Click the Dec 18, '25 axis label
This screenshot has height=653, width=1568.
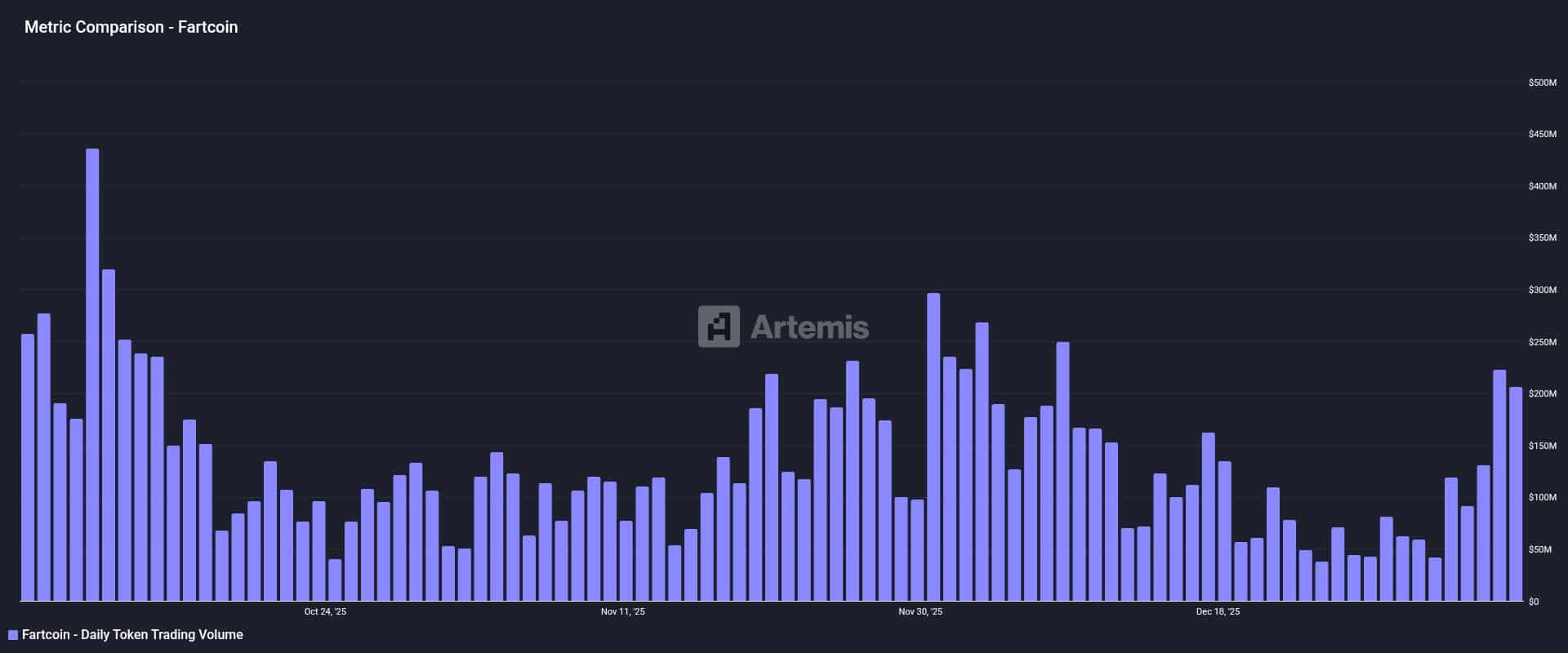click(x=1218, y=611)
